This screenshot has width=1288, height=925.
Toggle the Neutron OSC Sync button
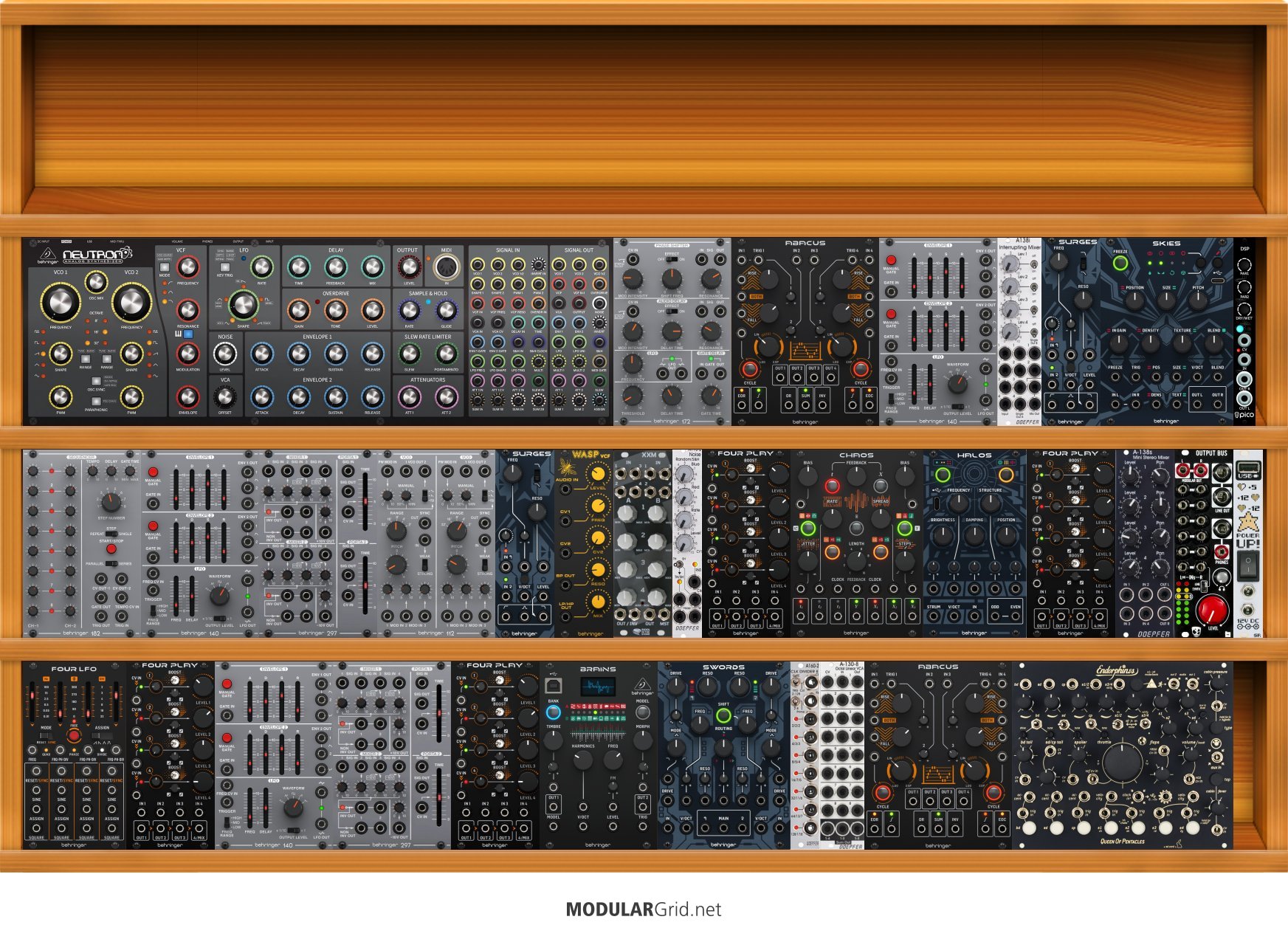pos(96,381)
